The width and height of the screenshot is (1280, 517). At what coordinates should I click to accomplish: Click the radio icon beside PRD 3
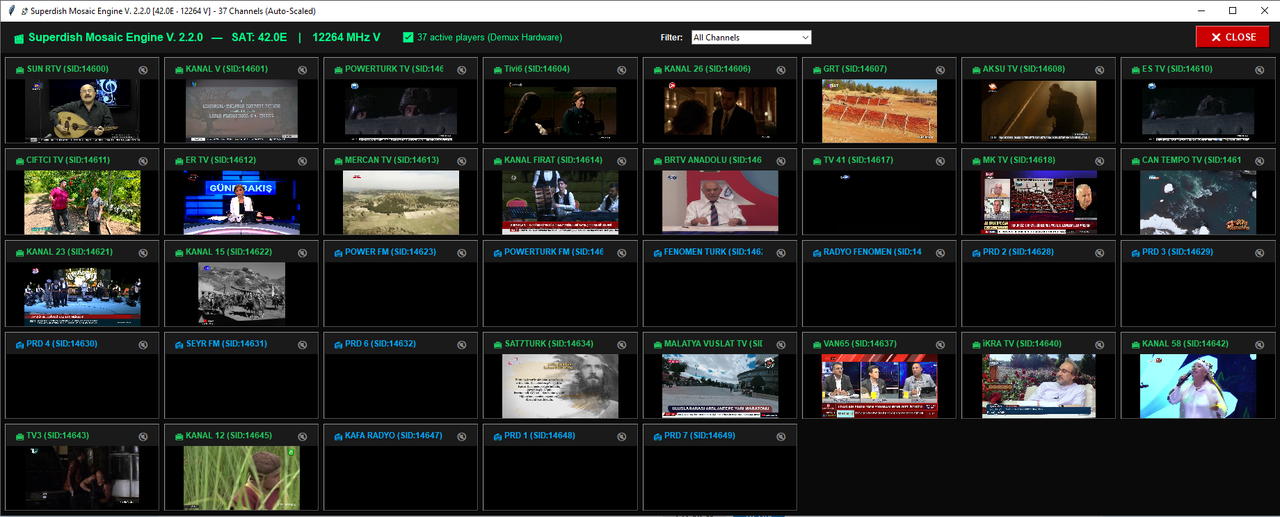coord(1135,253)
